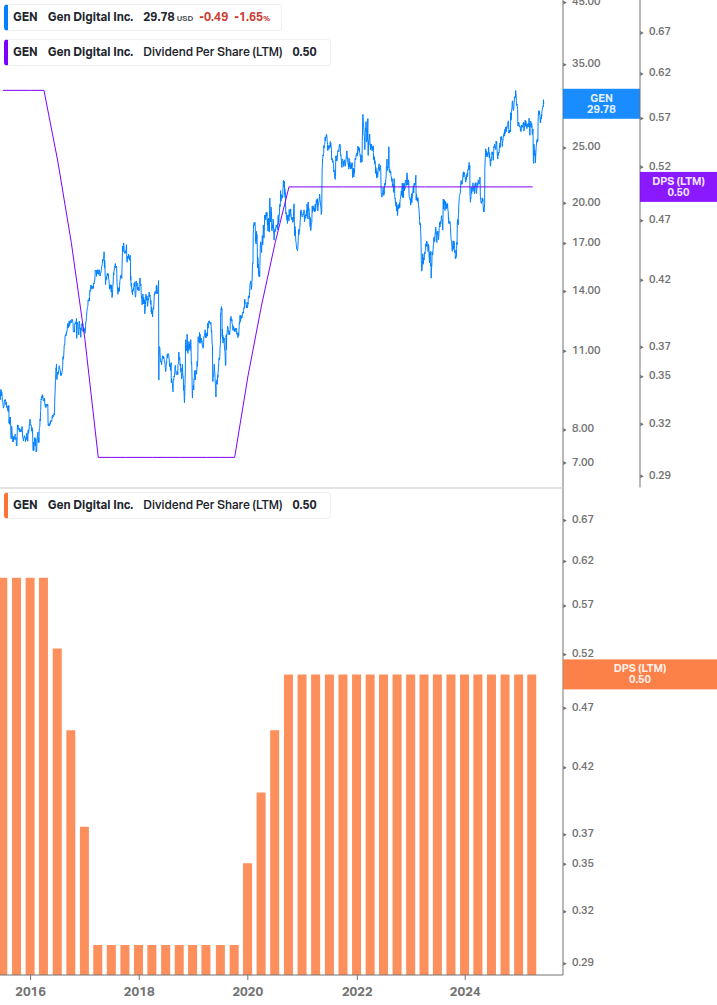Click the 20.00 price axis label
This screenshot has height=1005, width=717.
click(x=586, y=203)
